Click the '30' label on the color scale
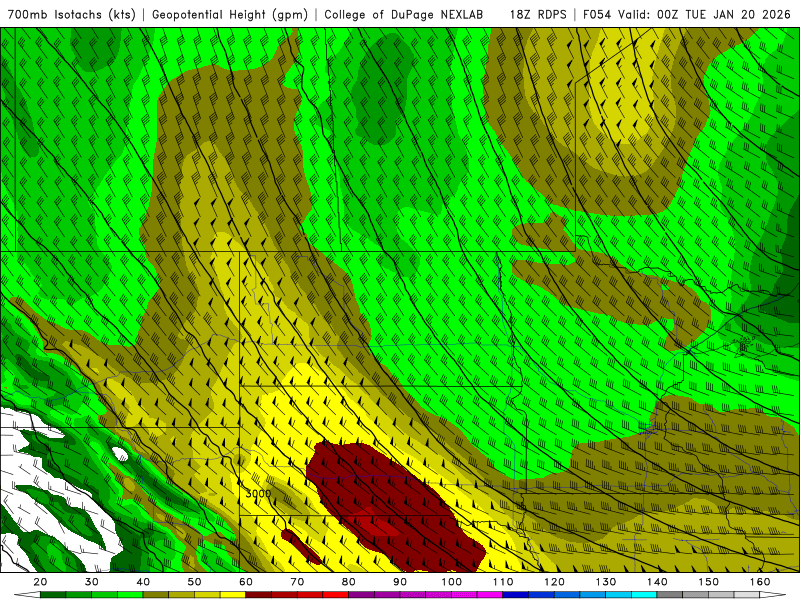This screenshot has height=600, width=800. click(x=91, y=582)
